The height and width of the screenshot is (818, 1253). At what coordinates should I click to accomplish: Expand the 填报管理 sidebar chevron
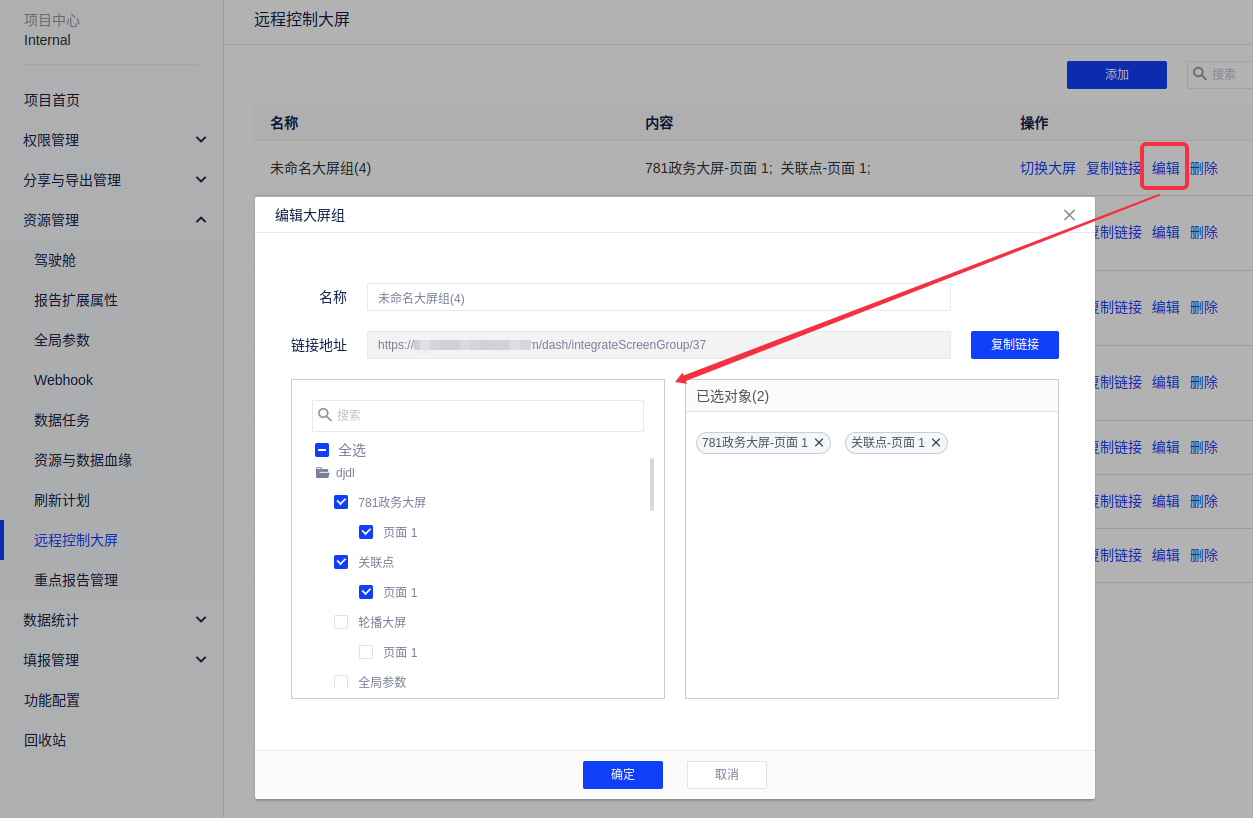click(x=201, y=660)
